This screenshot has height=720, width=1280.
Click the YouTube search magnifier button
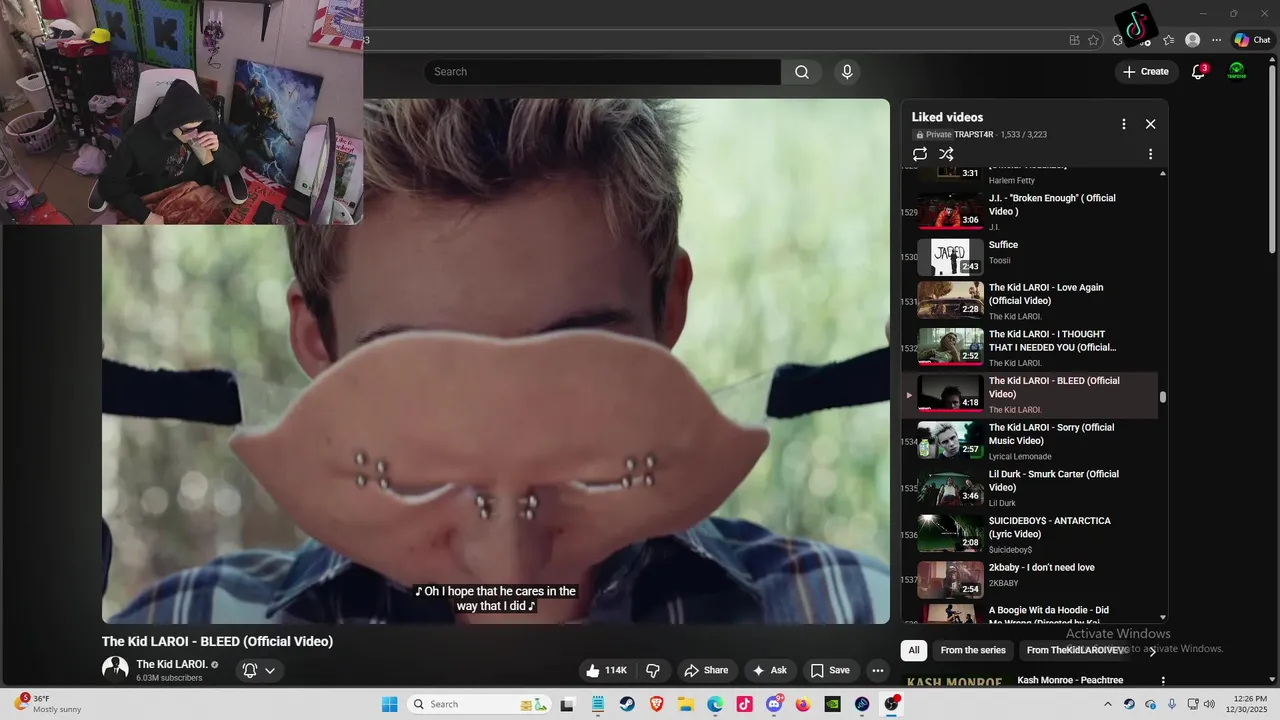tap(802, 72)
